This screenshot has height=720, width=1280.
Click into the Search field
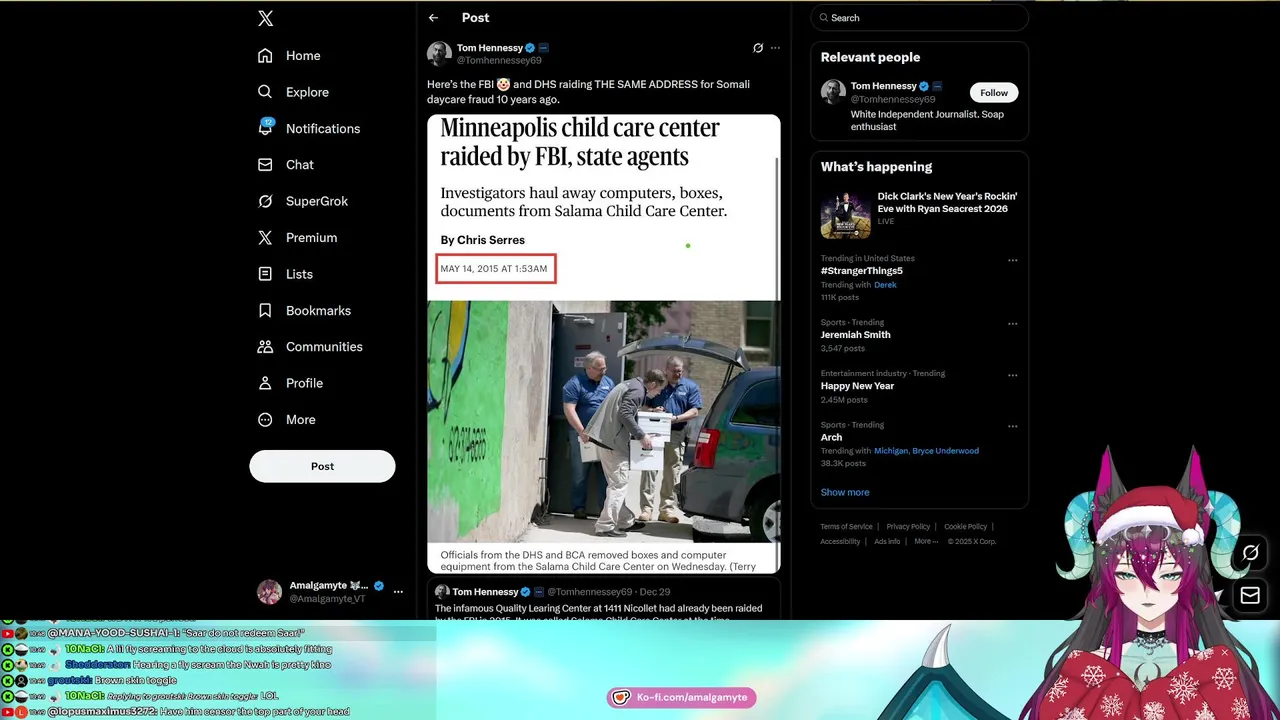point(920,18)
